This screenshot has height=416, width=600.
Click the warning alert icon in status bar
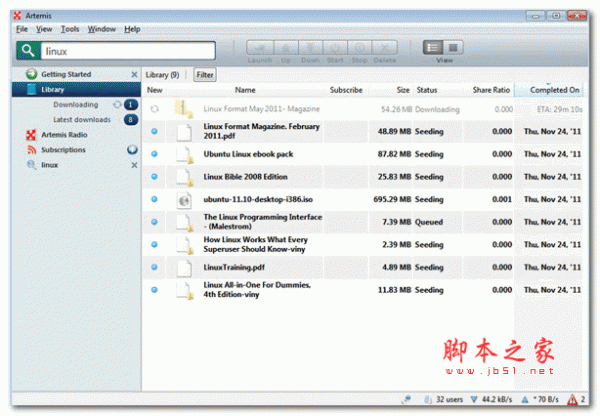click(x=572, y=400)
